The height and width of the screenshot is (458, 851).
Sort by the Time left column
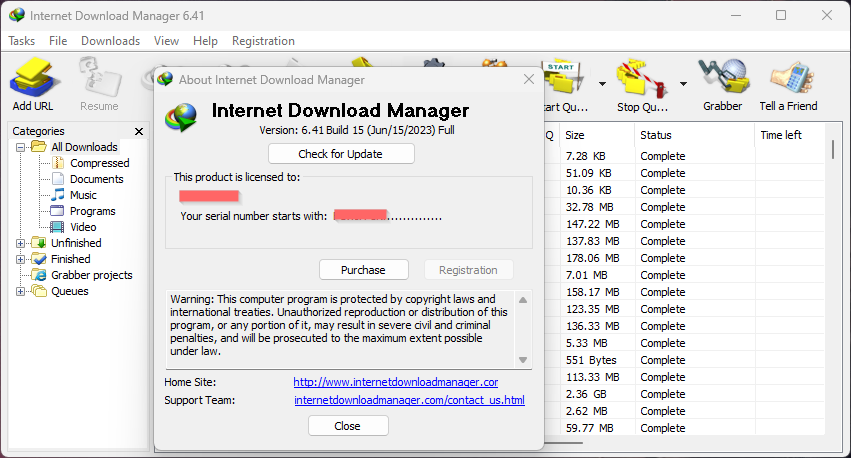click(x=790, y=135)
